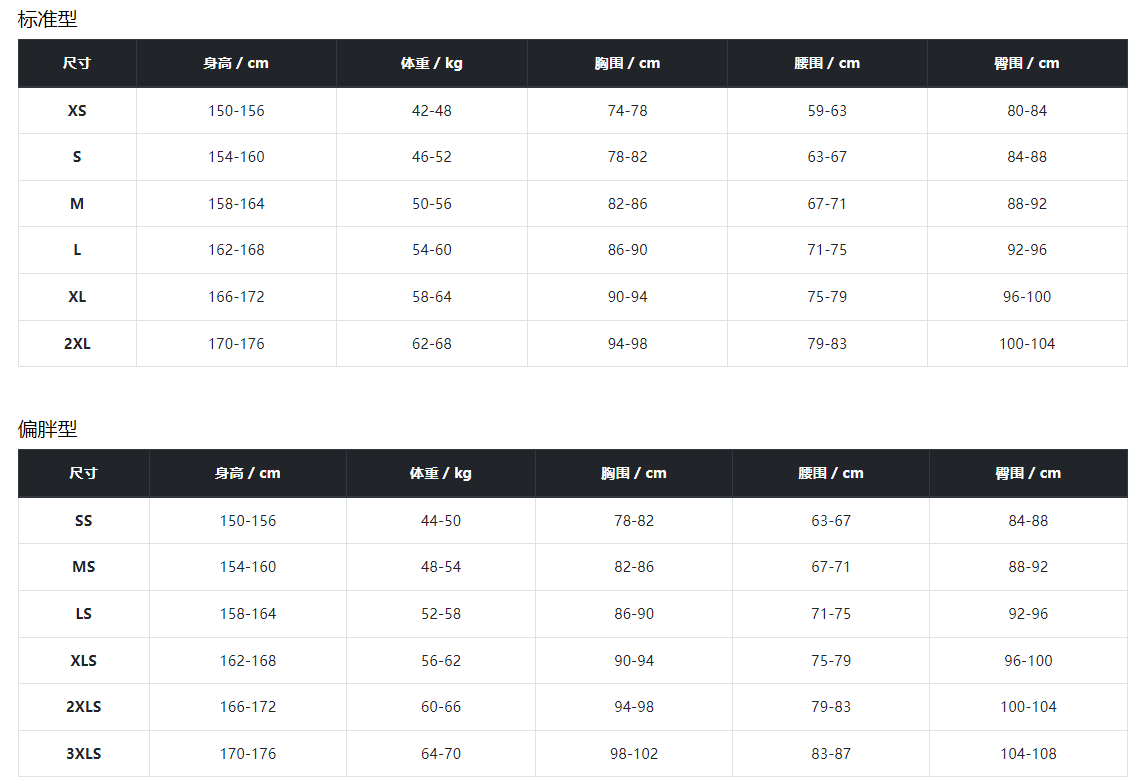Click the 标准型 section title
The width and height of the screenshot is (1143, 781).
click(47, 19)
